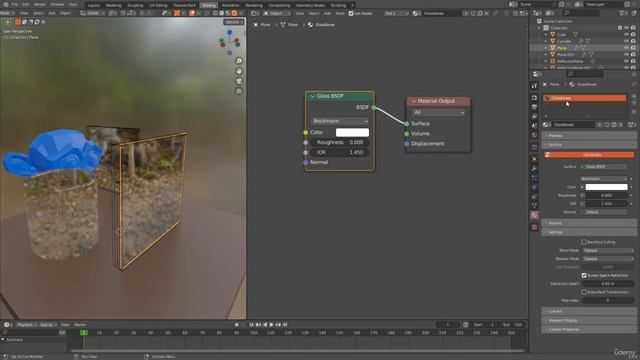
Task: Open the Object Data properties tab icon
Action: tap(534, 206)
